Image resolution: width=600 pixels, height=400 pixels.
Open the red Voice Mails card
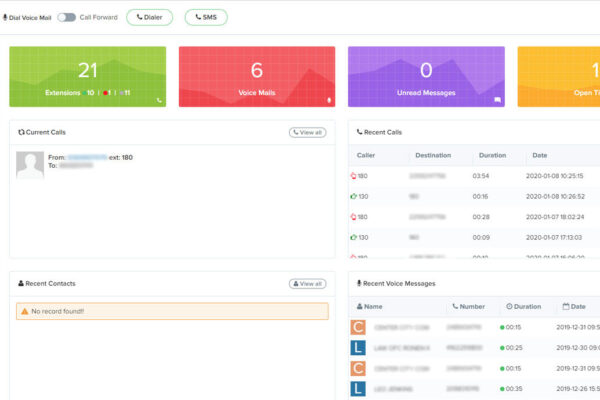(256, 75)
